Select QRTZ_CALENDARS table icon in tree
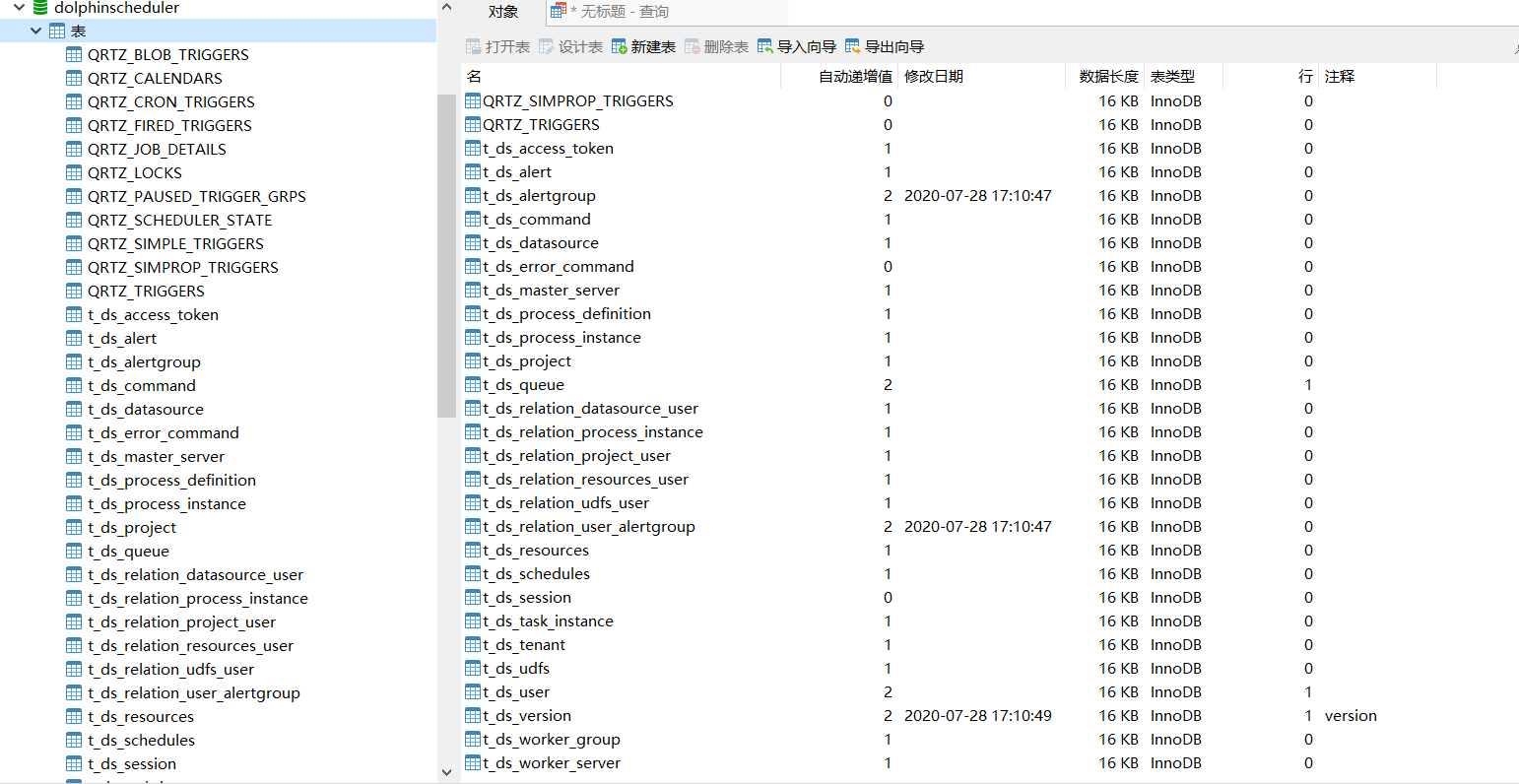The width and height of the screenshot is (1519, 784). [74, 78]
